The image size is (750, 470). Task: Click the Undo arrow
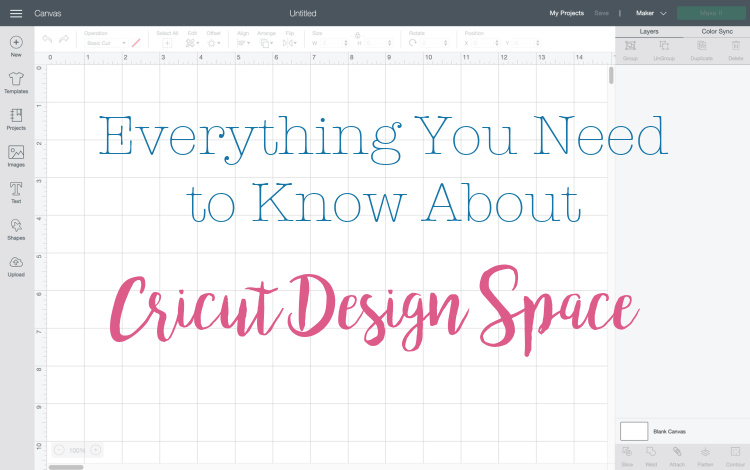47,39
